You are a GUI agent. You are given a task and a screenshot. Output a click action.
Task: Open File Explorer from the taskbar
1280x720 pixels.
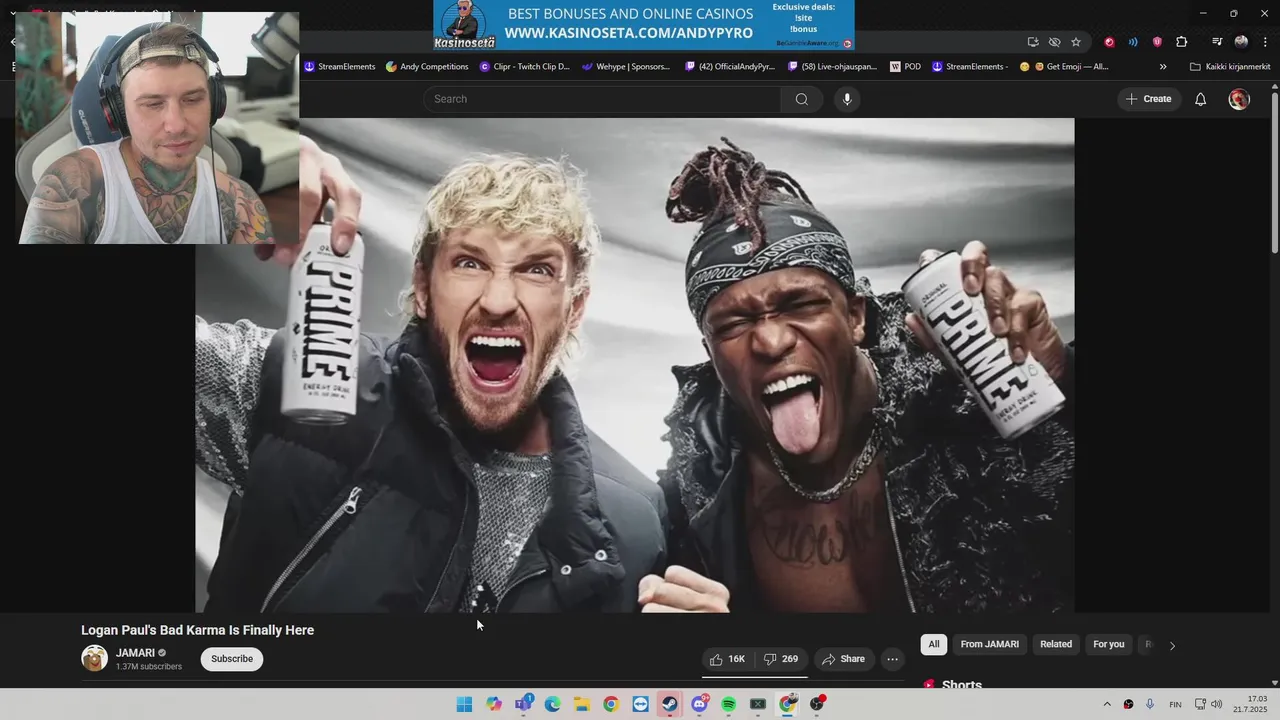coord(582,704)
